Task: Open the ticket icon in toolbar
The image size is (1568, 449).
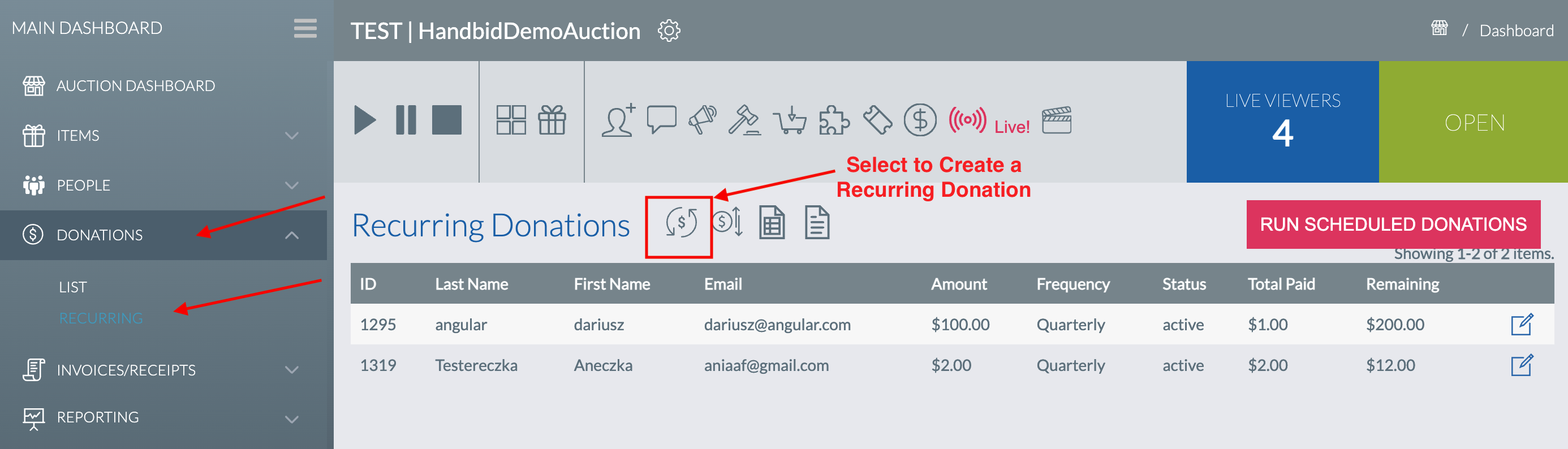Action: 877,120
